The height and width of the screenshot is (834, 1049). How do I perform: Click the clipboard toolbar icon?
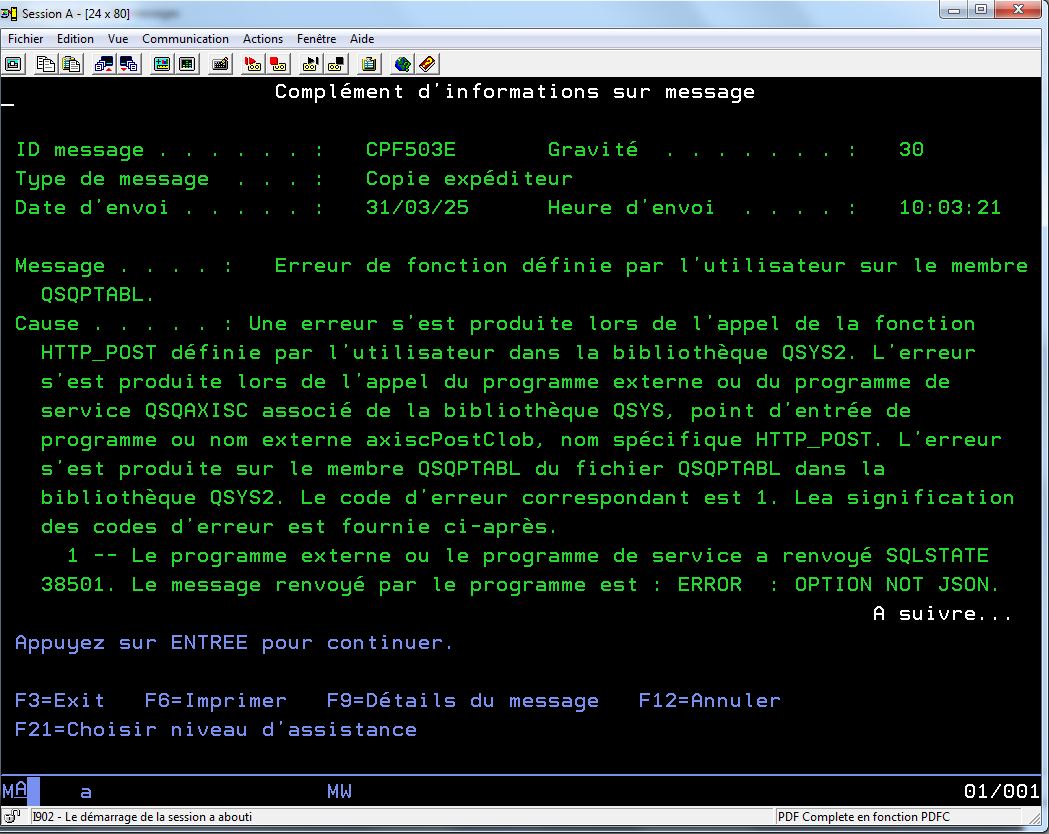click(369, 64)
